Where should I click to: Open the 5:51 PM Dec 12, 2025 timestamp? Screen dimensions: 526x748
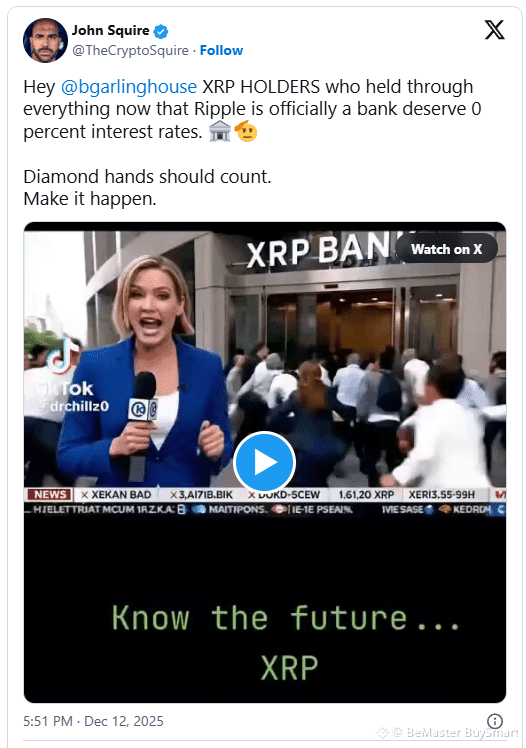tap(93, 721)
